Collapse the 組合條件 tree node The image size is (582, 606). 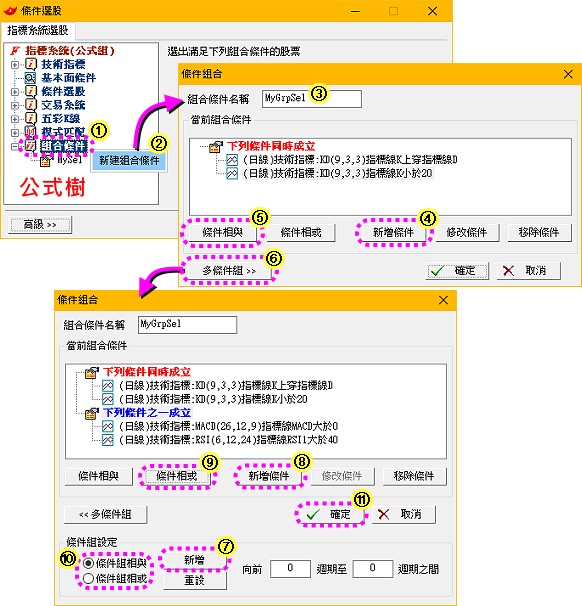click(x=15, y=146)
